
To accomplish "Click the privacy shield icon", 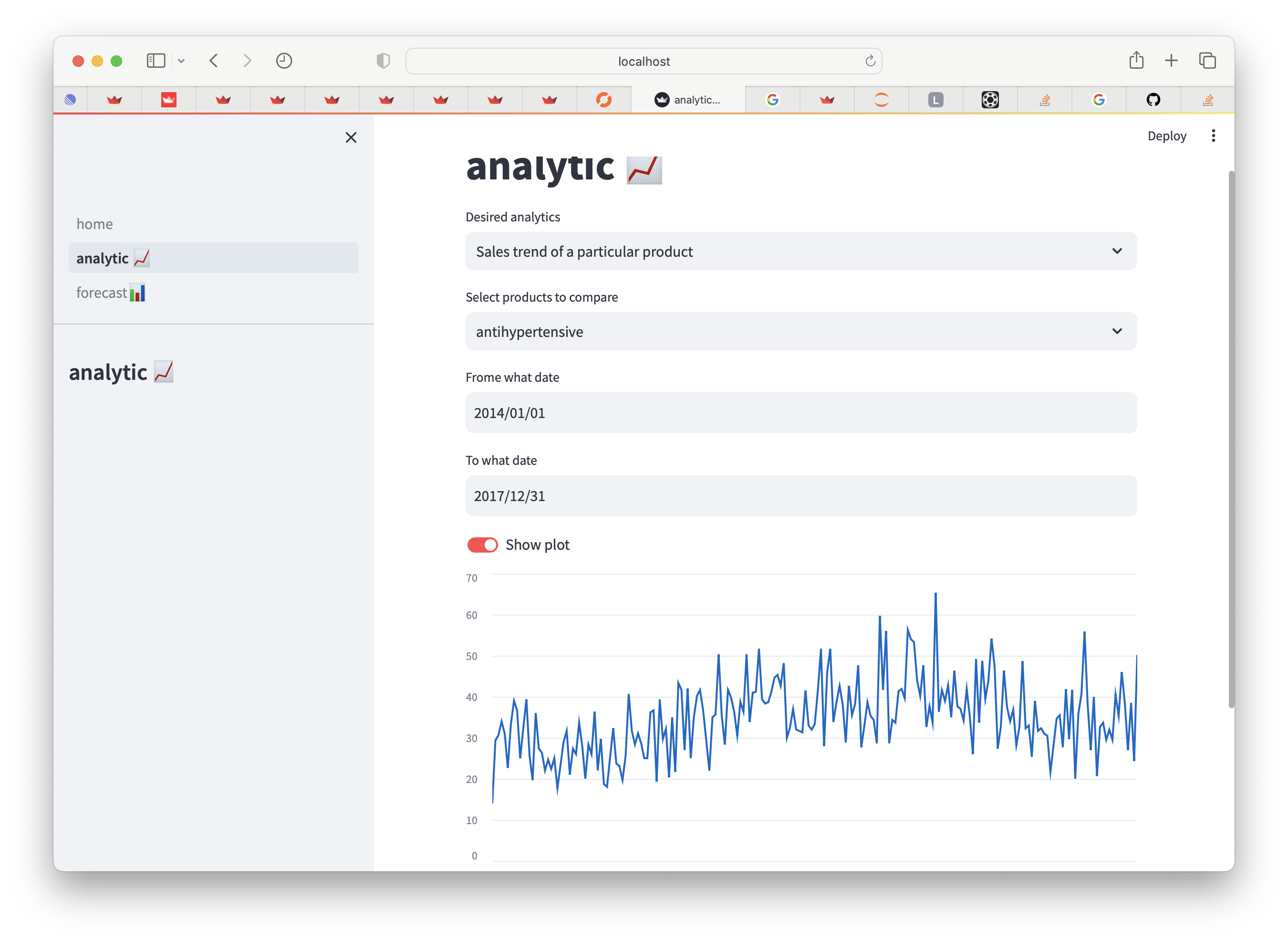I will 383,61.
